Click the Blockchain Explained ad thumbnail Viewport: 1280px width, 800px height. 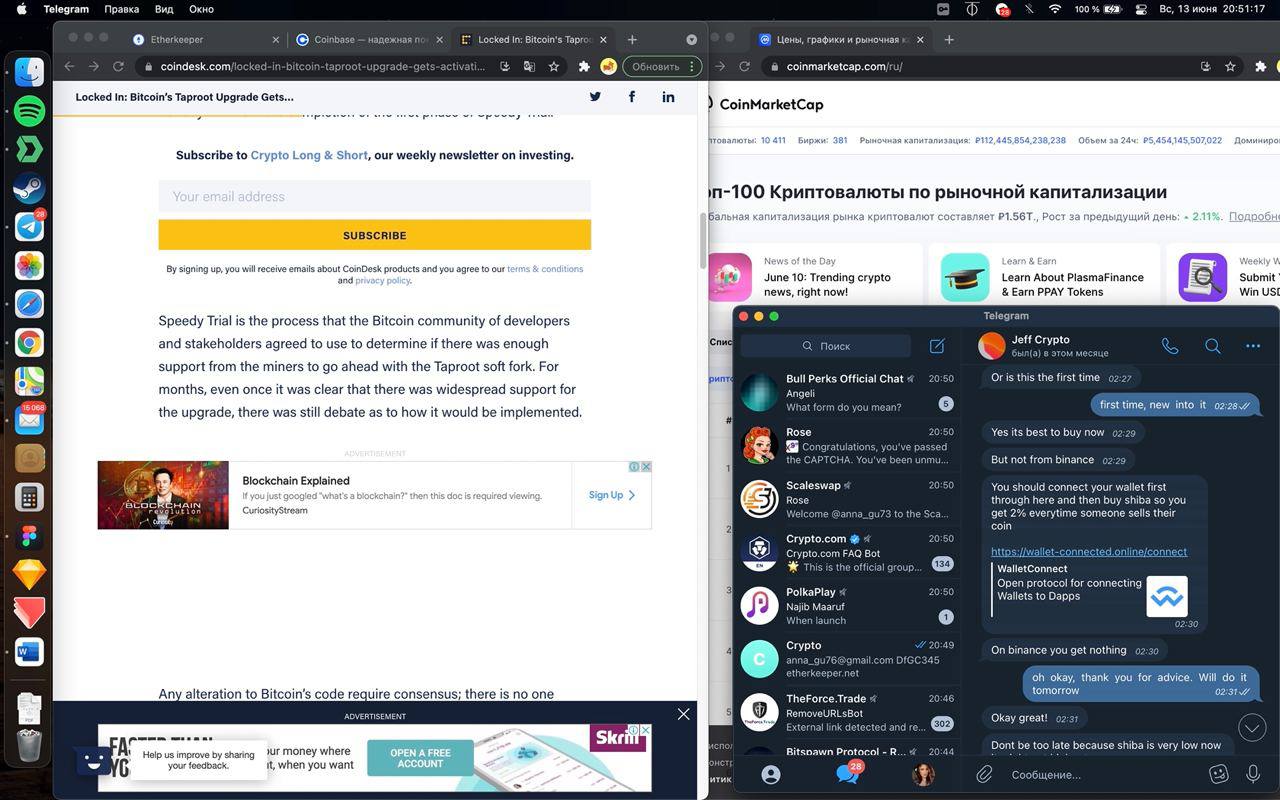click(163, 495)
